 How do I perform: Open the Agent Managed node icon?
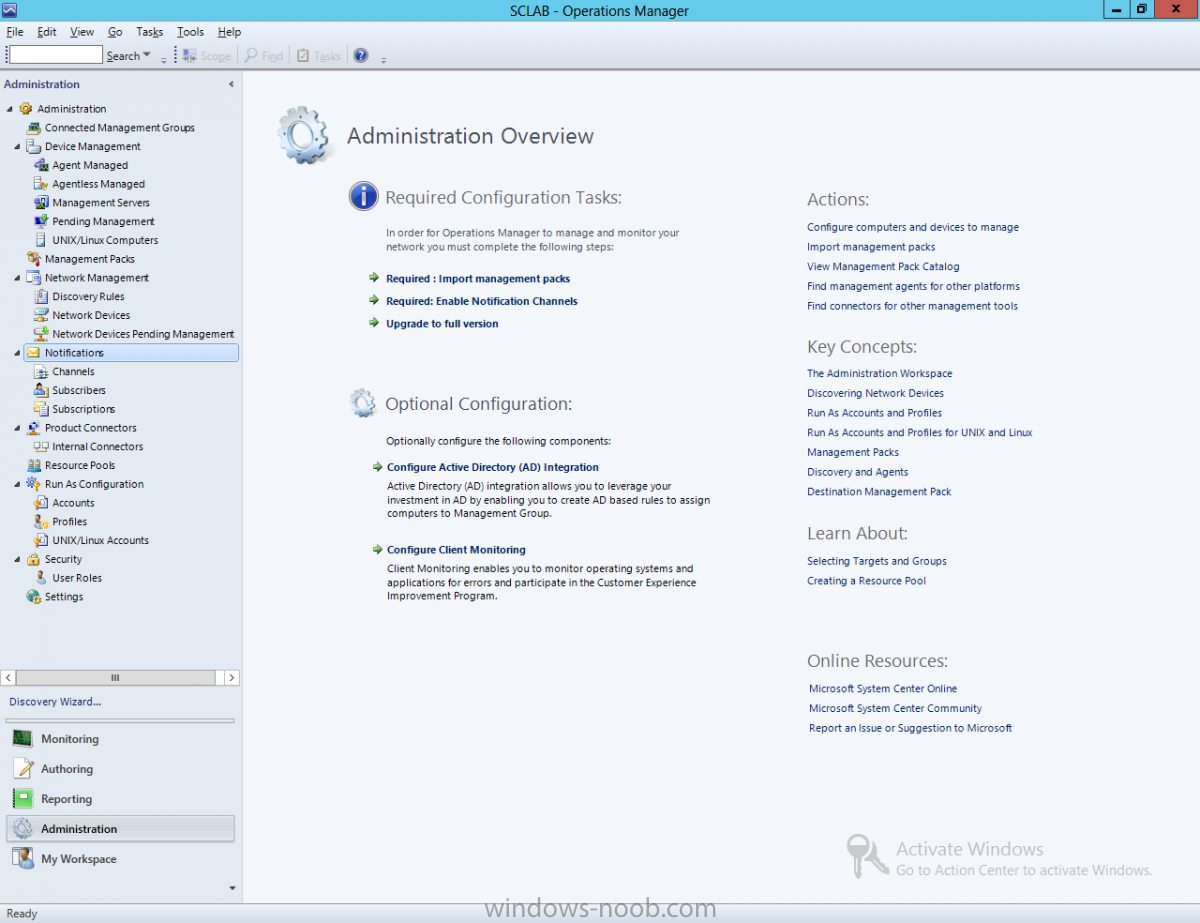[41, 165]
